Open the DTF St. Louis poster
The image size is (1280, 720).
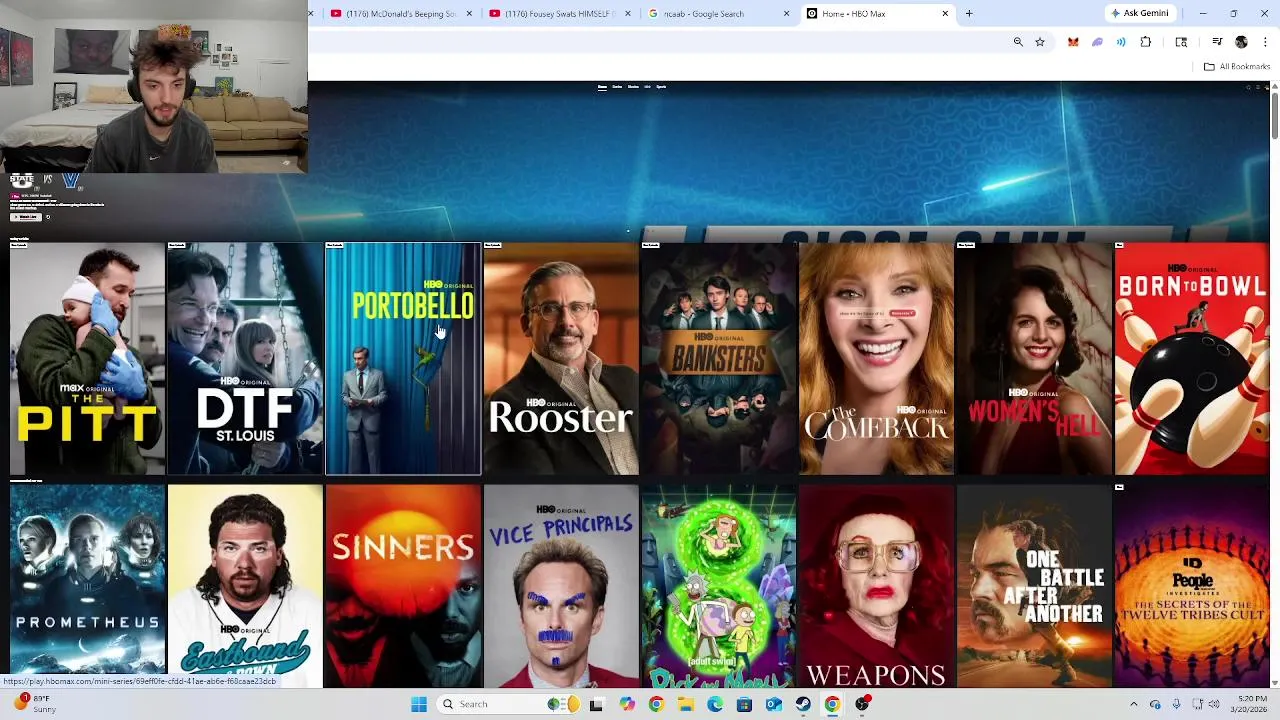pyautogui.click(x=245, y=358)
